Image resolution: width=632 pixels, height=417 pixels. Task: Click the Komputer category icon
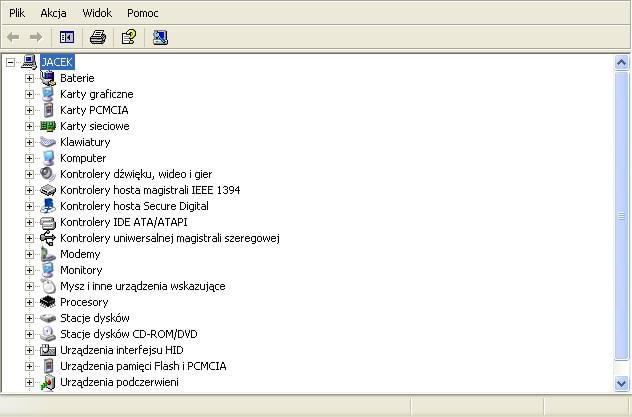pos(48,158)
